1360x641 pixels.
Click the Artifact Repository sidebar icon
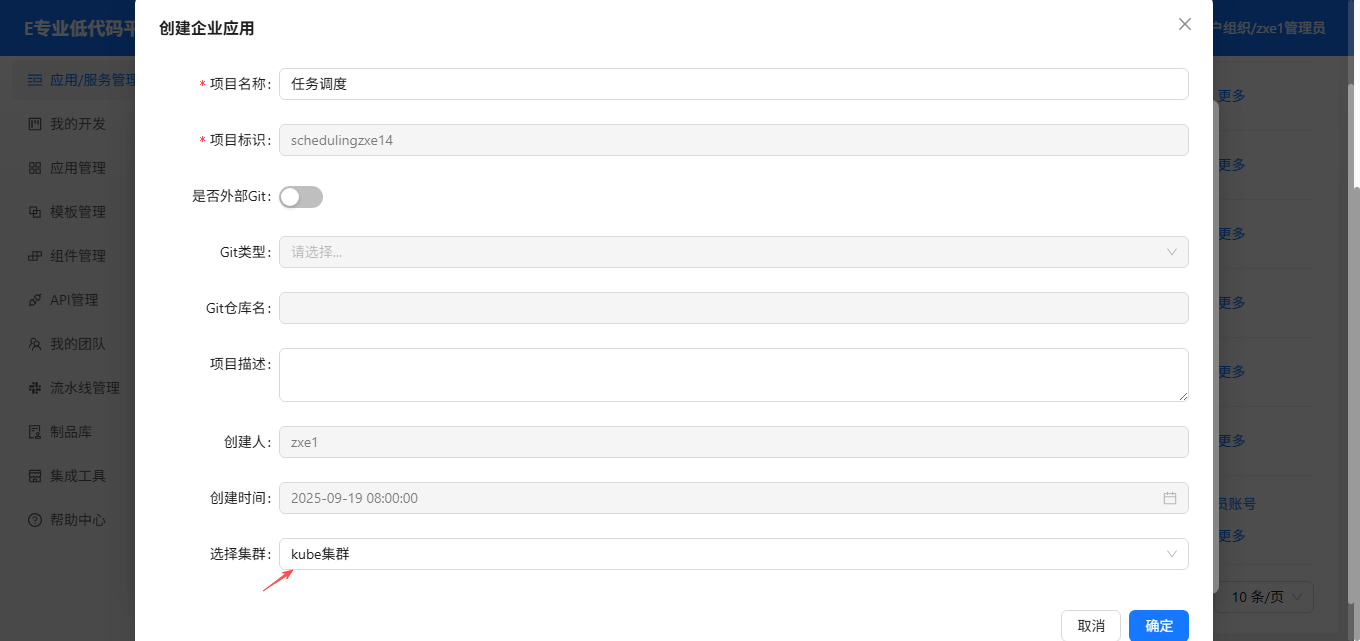pyautogui.click(x=35, y=432)
